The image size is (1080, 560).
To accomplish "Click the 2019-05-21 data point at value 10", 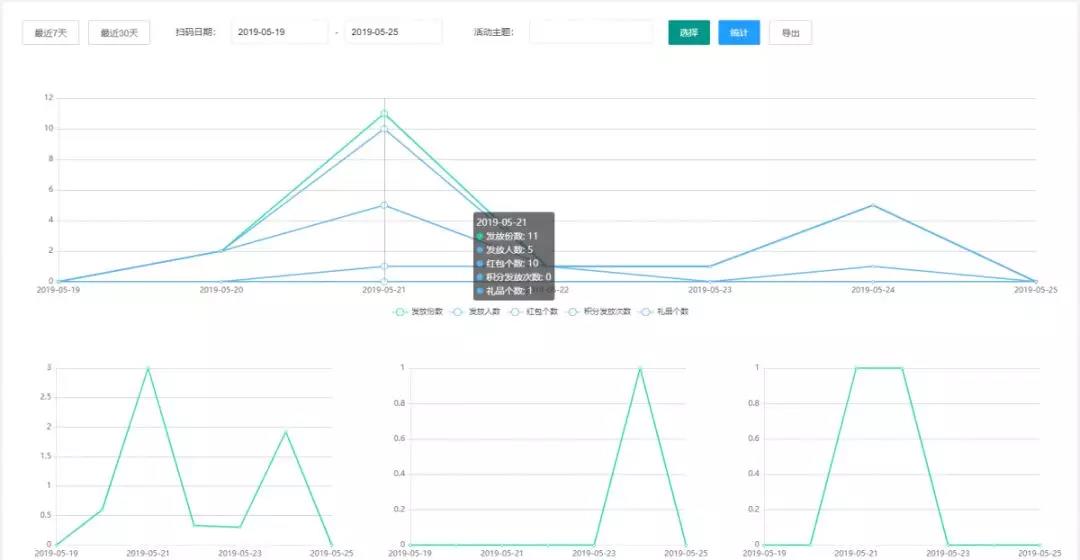I will [x=384, y=129].
